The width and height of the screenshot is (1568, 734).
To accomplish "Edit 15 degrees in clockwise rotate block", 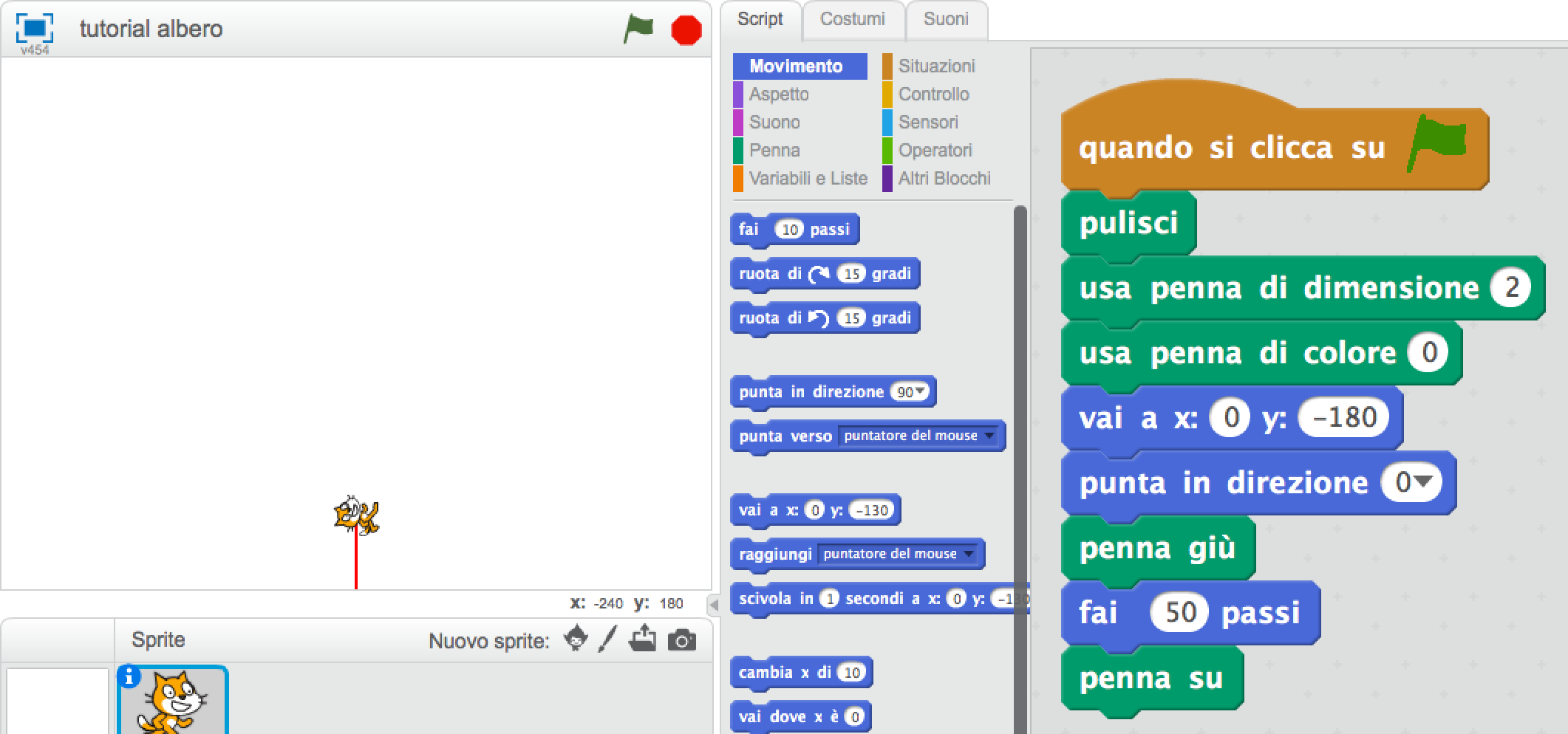I will click(851, 274).
